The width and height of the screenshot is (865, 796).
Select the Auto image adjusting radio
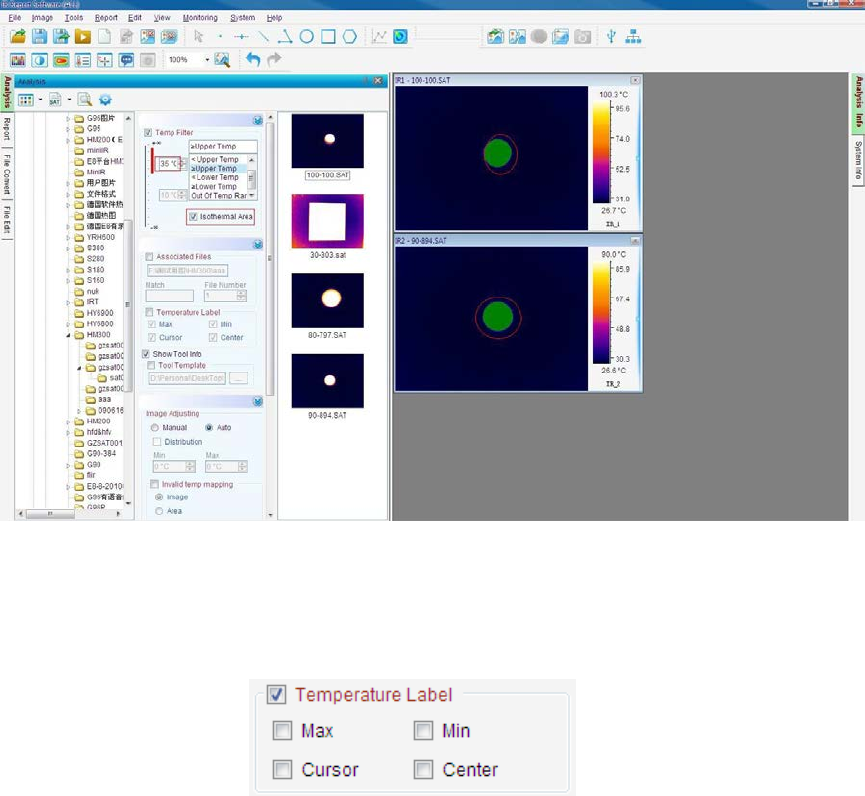209,428
